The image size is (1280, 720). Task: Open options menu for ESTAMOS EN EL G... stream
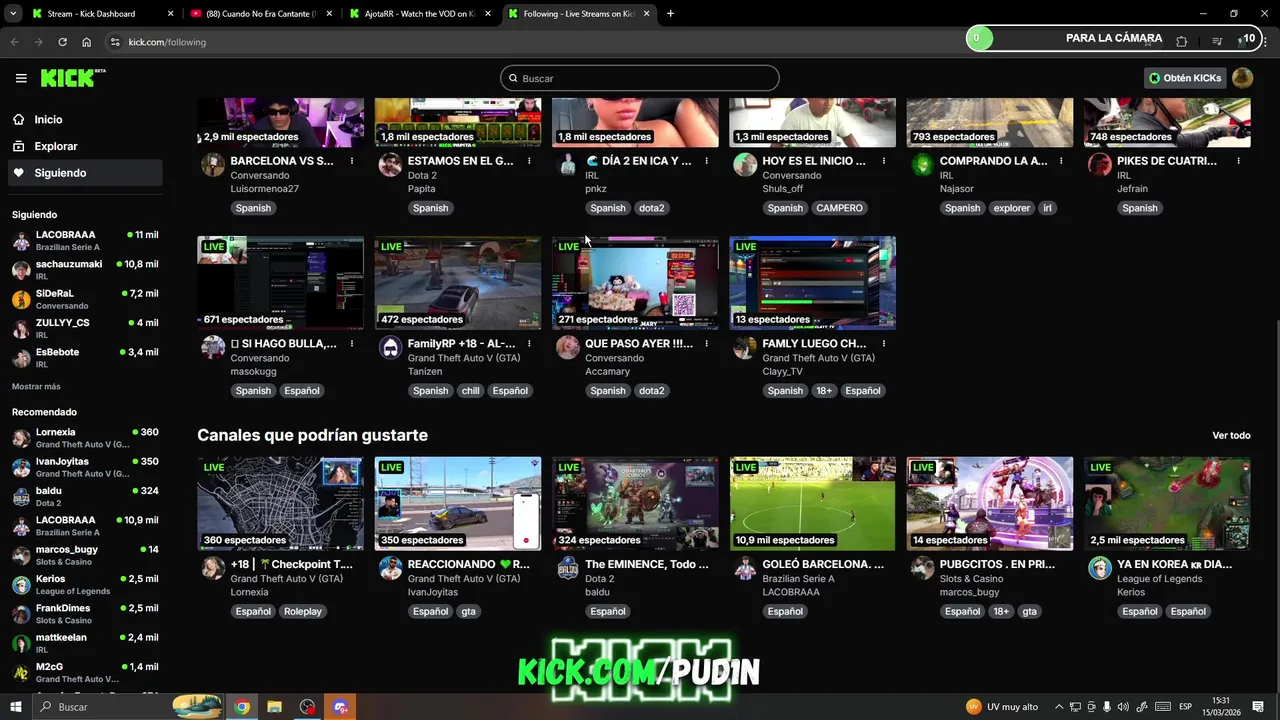point(529,161)
